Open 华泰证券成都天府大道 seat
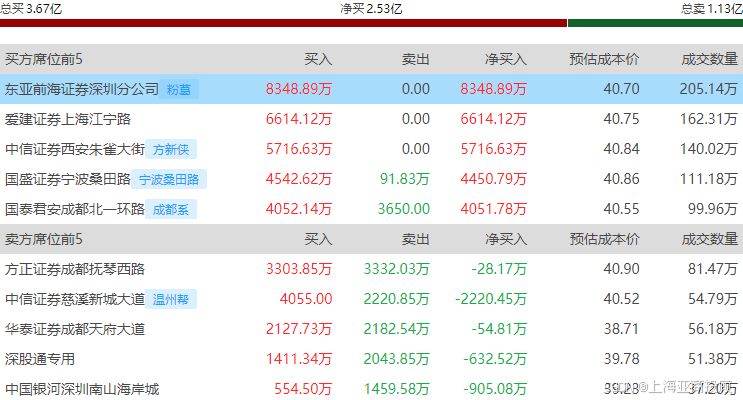Image resolution: width=743 pixels, height=400 pixels. click(74, 329)
